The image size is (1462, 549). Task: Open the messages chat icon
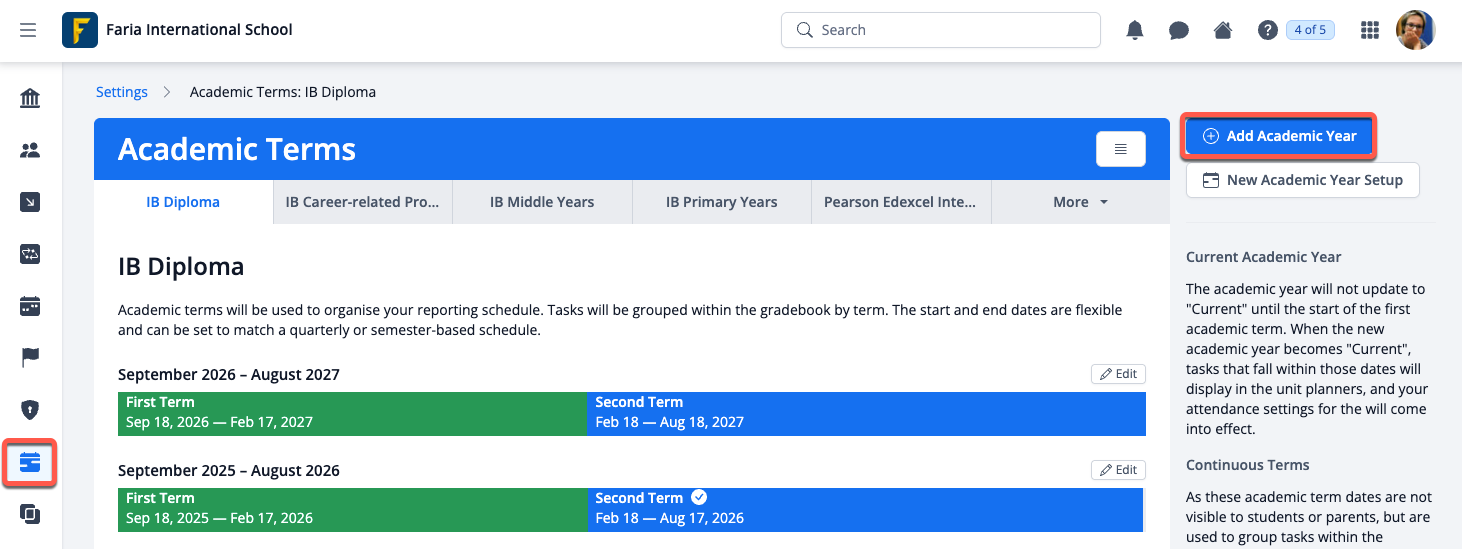coord(1179,30)
